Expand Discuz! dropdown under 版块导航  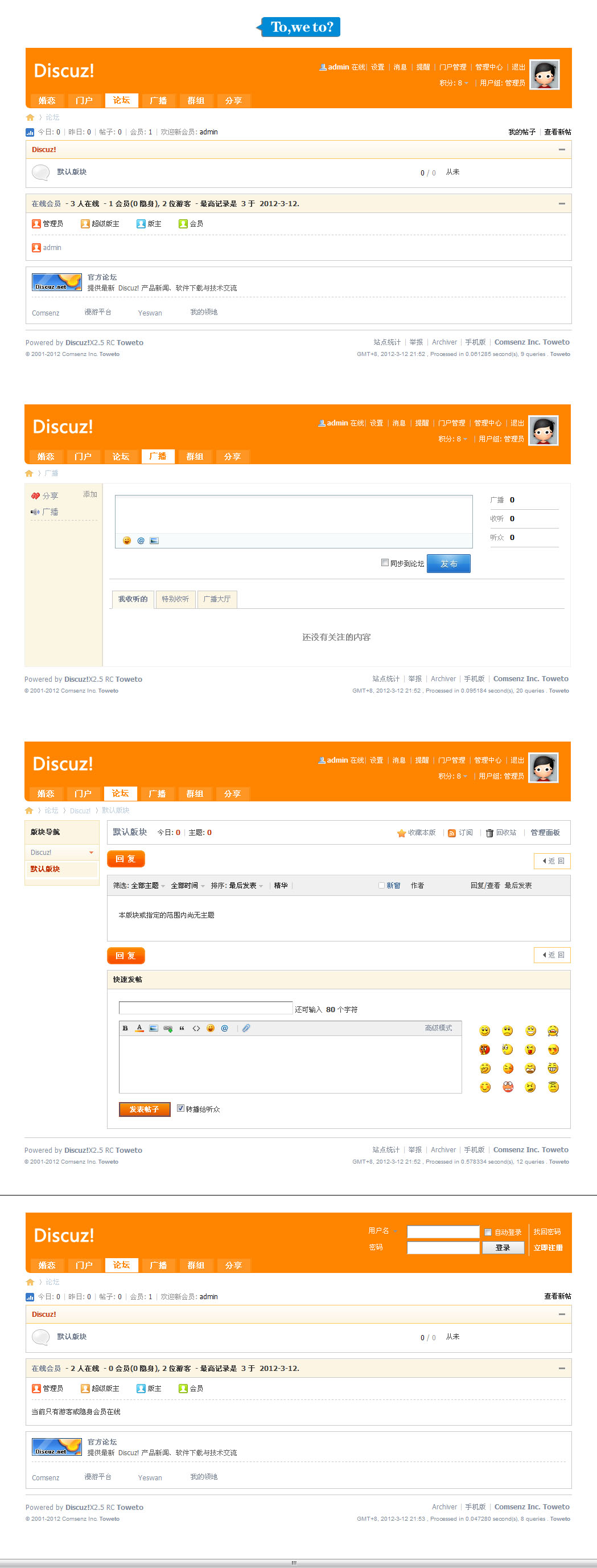click(91, 853)
